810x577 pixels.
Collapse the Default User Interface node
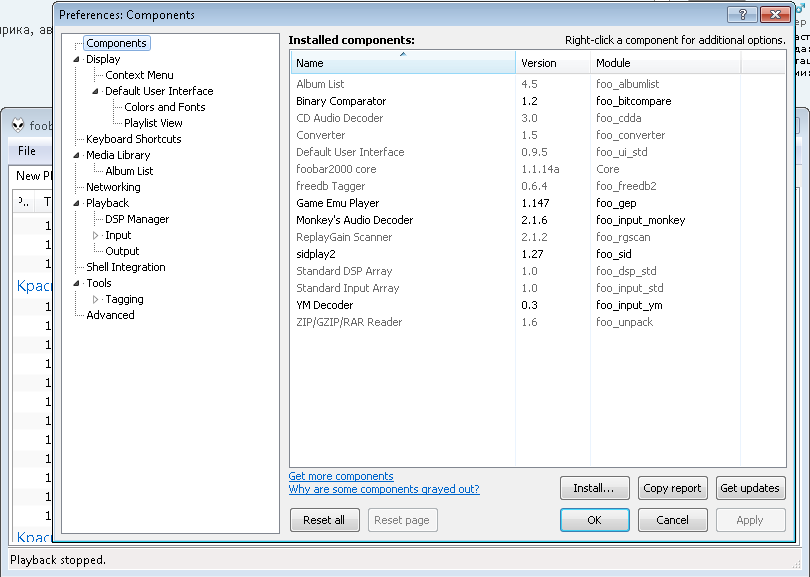point(96,92)
